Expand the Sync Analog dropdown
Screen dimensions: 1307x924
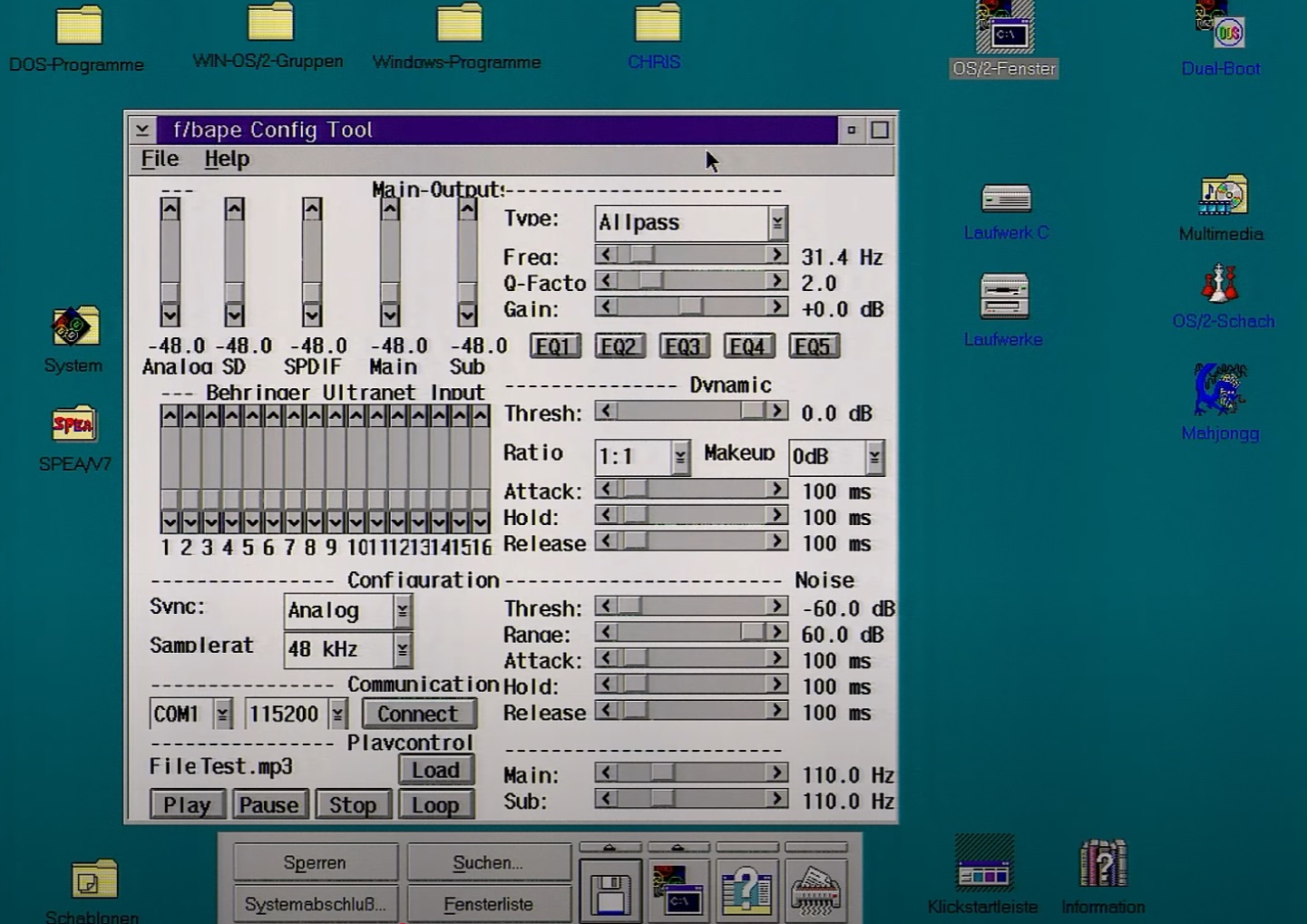tap(402, 611)
